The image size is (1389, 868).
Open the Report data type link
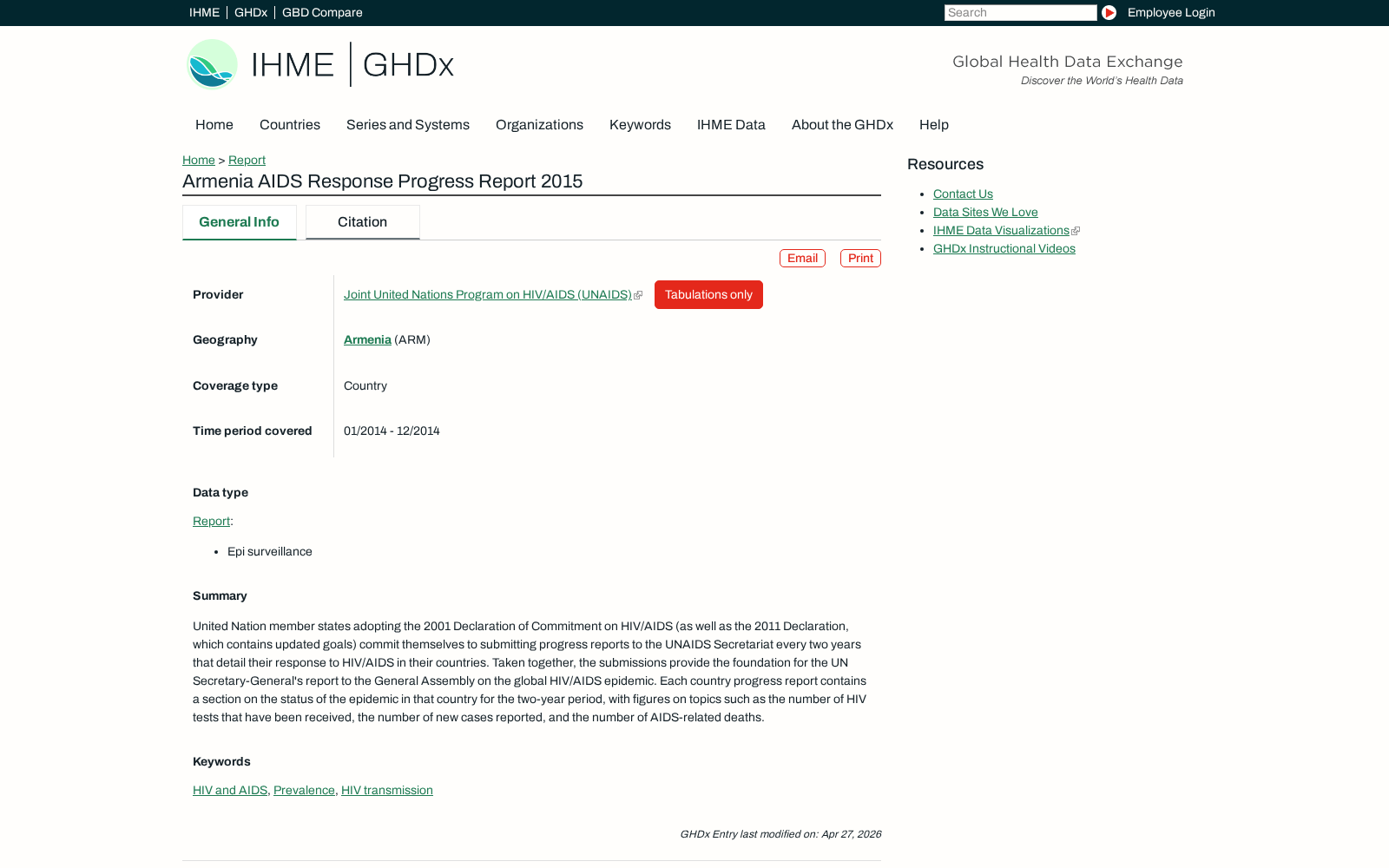pyautogui.click(x=211, y=522)
